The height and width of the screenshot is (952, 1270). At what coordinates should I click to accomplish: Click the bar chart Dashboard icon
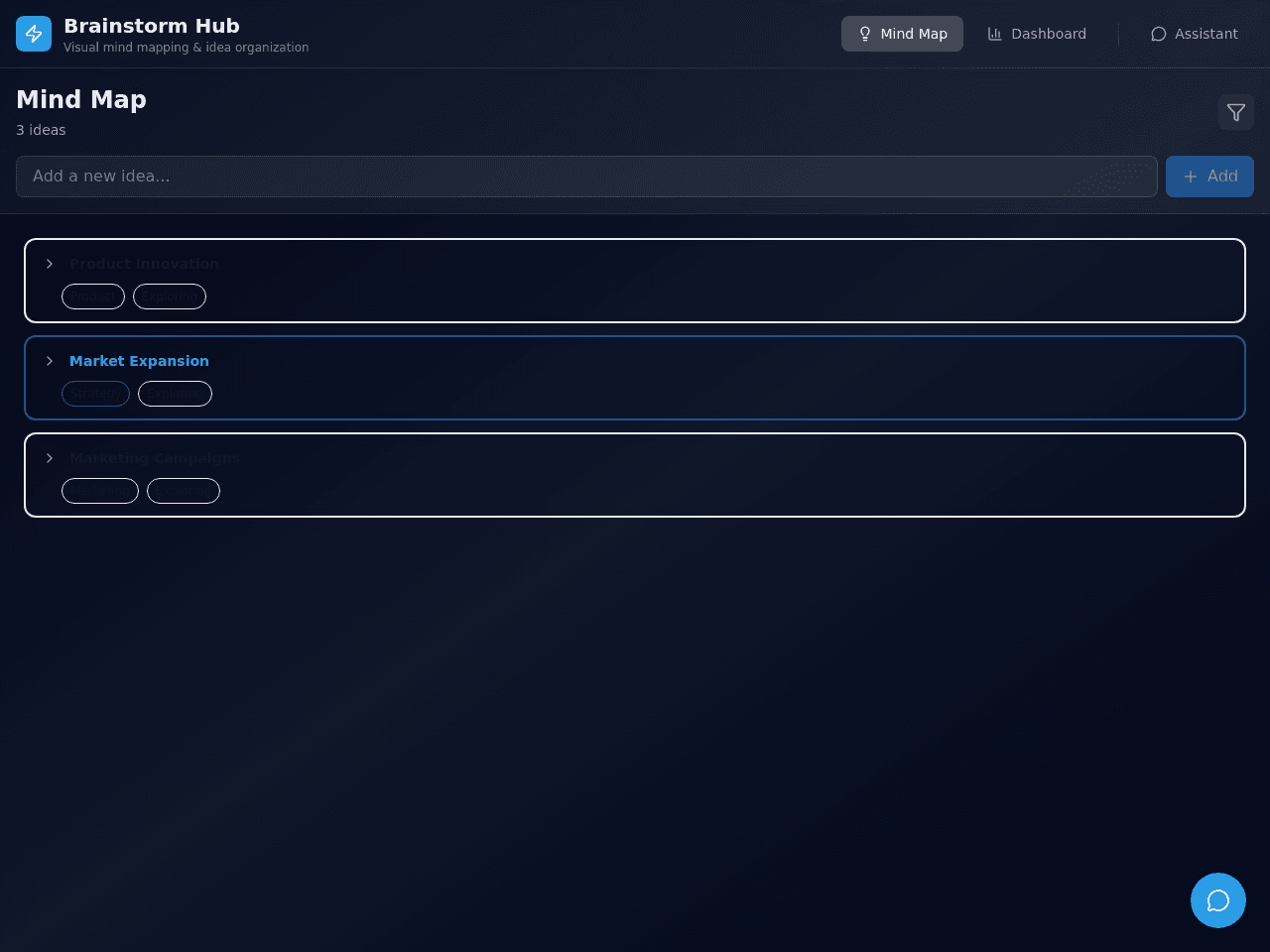pyautogui.click(x=995, y=34)
